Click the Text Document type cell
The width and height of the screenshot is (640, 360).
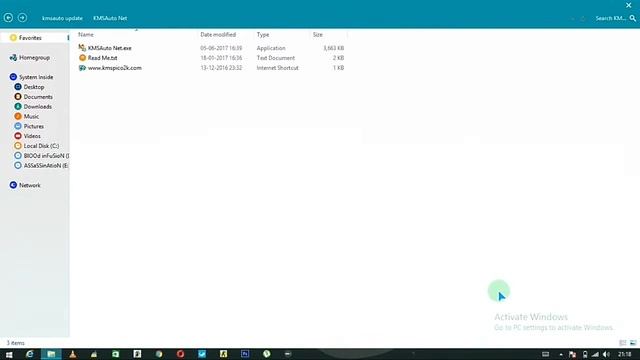[276, 58]
